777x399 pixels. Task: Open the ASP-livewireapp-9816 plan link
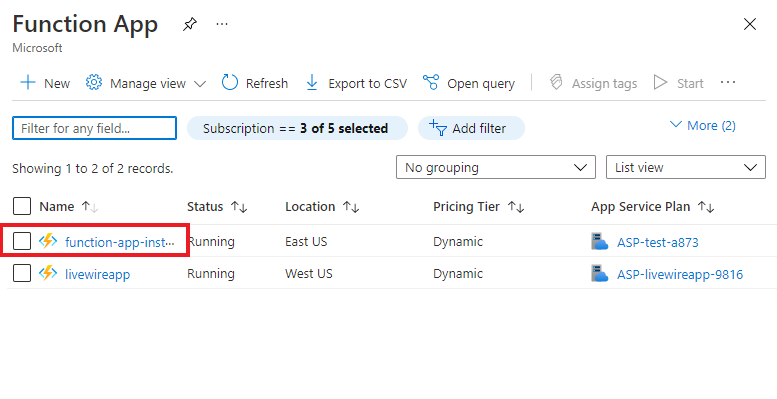click(x=680, y=274)
